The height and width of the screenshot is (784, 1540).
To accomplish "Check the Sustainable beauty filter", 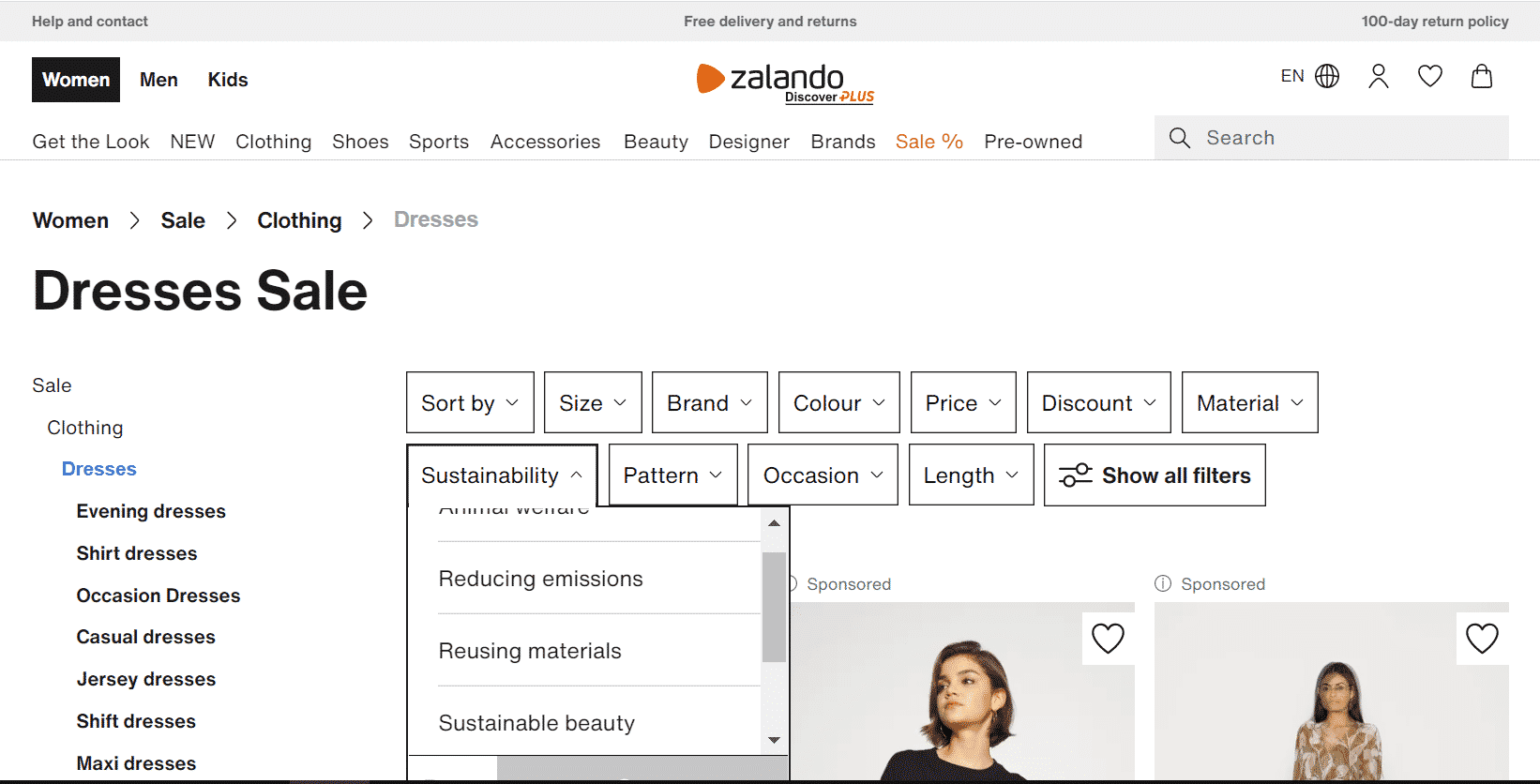I will (x=536, y=722).
